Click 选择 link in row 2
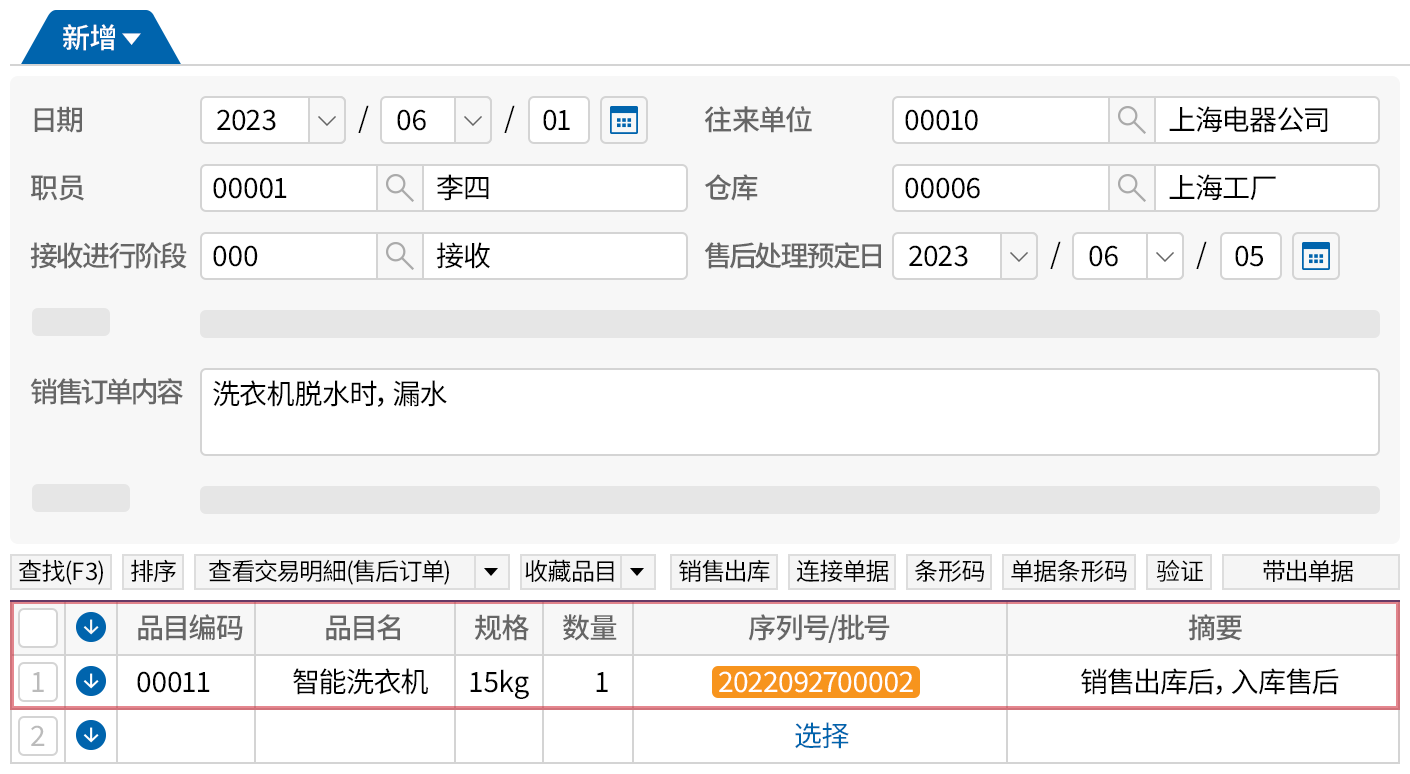Image resolution: width=1410 pixels, height=774 pixels. pyautogui.click(x=821, y=736)
